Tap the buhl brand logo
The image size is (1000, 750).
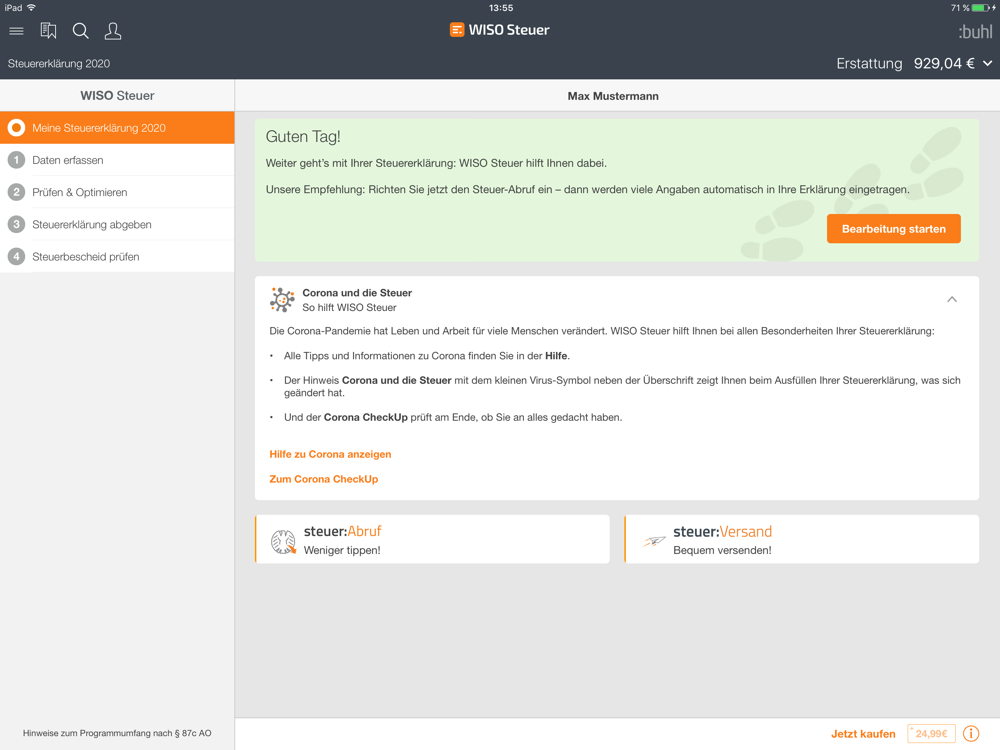pos(975,31)
